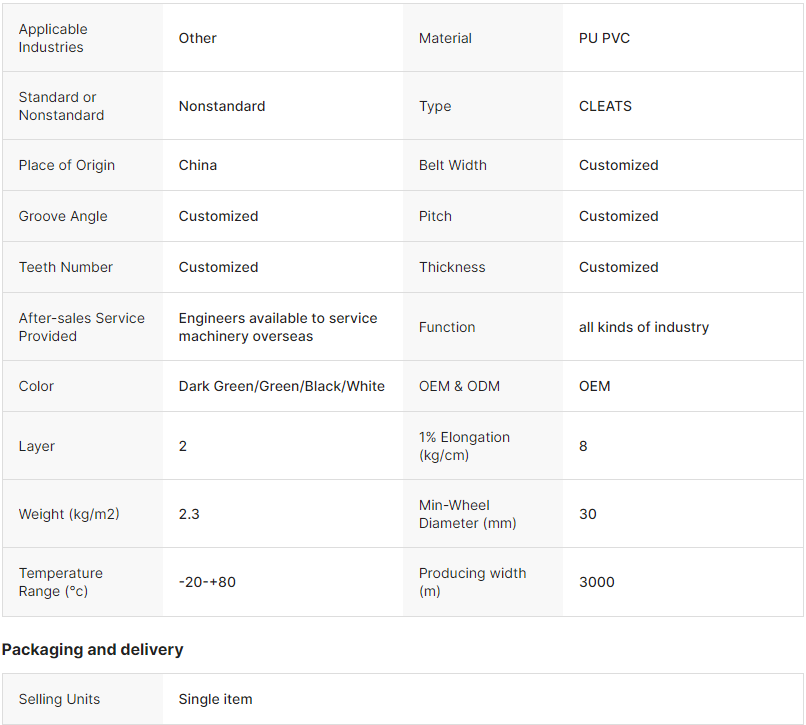Viewport: 806px width, 725px height.
Task: Click the 'Groove Angle' label
Action: [63, 216]
